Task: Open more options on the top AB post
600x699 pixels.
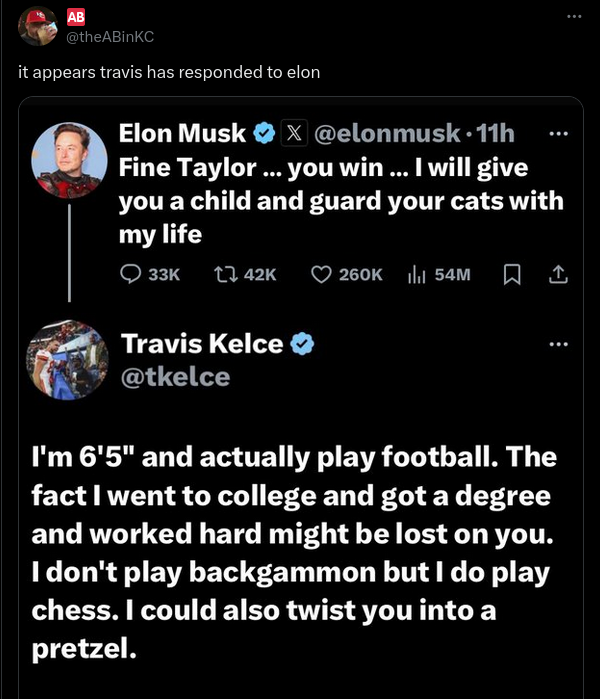Action: coord(572,17)
